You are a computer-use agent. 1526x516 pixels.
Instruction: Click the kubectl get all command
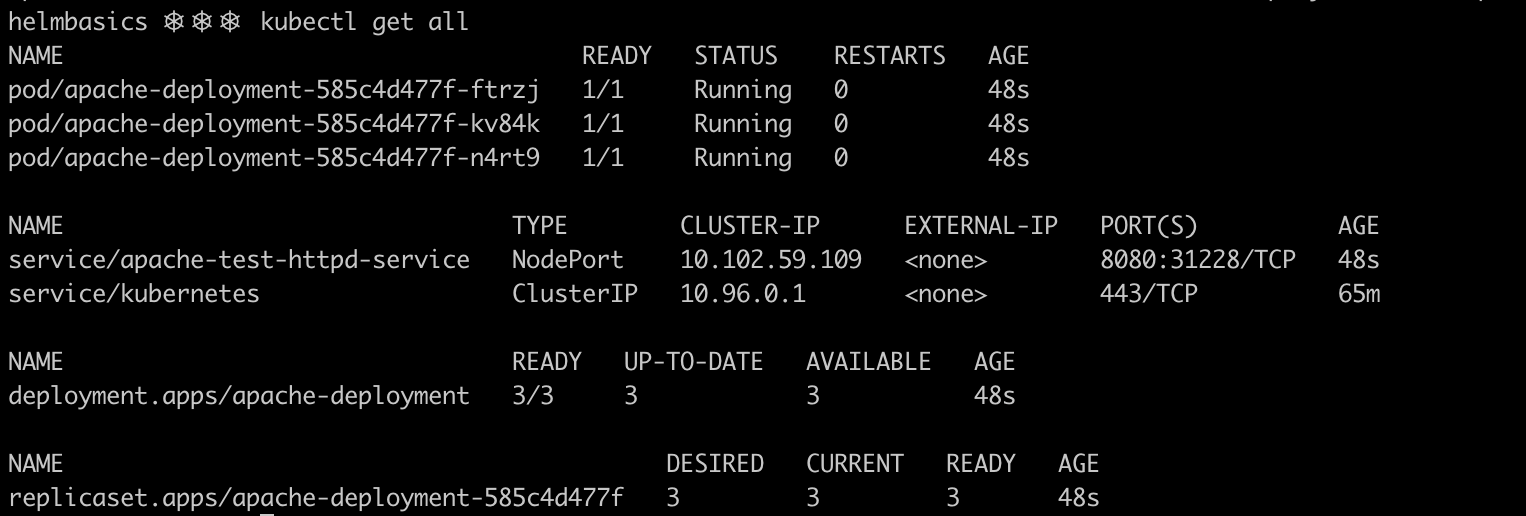pos(365,22)
